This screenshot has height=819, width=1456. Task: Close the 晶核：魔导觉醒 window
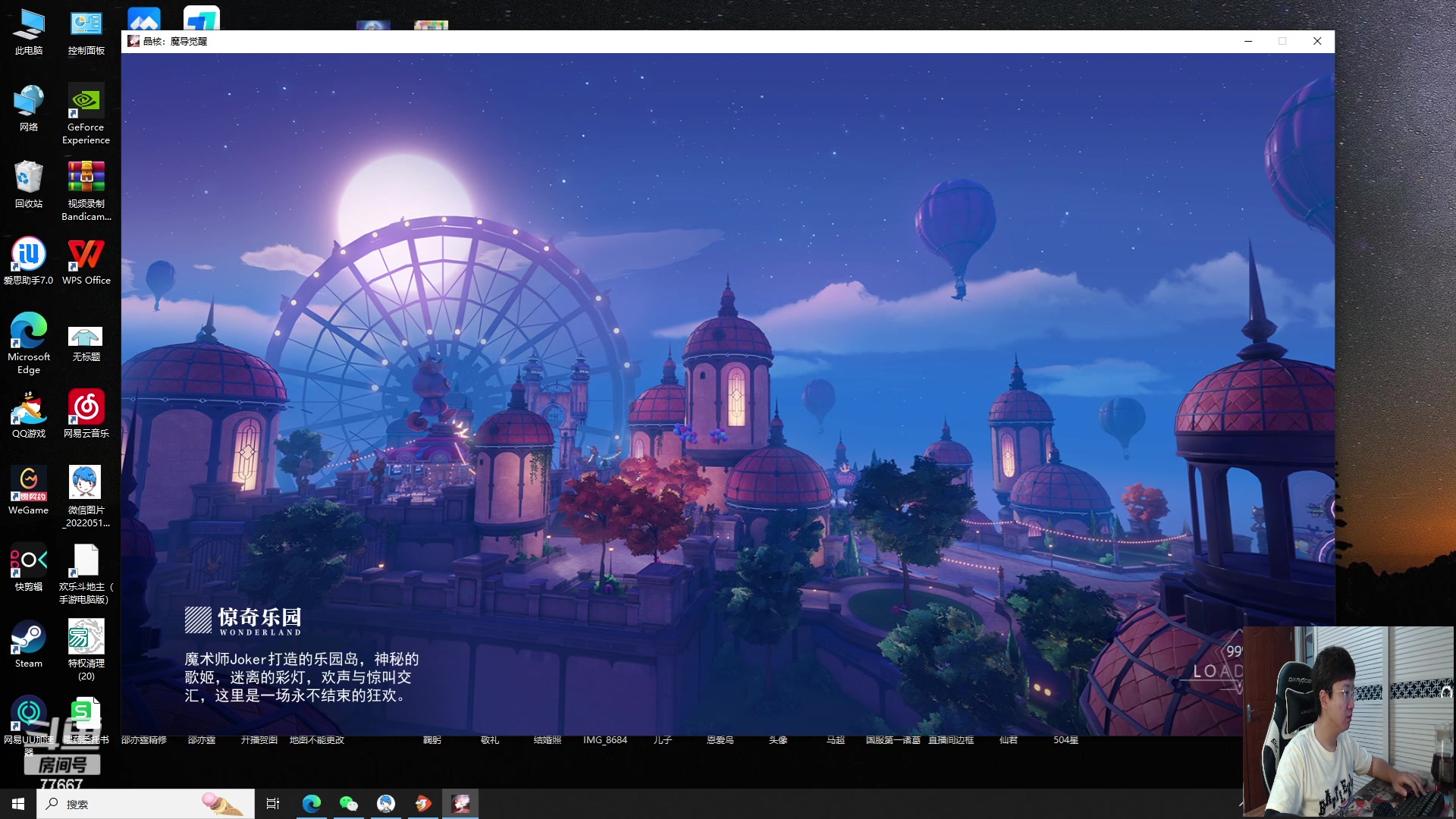point(1317,41)
